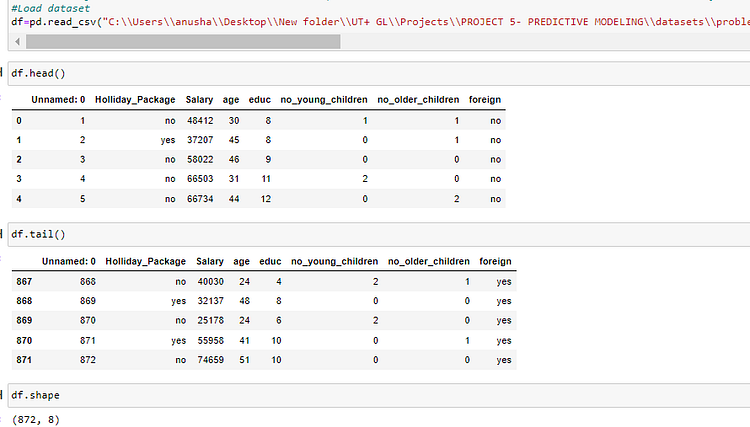Click into the df.head() code cell
The image size is (750, 427).
pyautogui.click(x=379, y=73)
